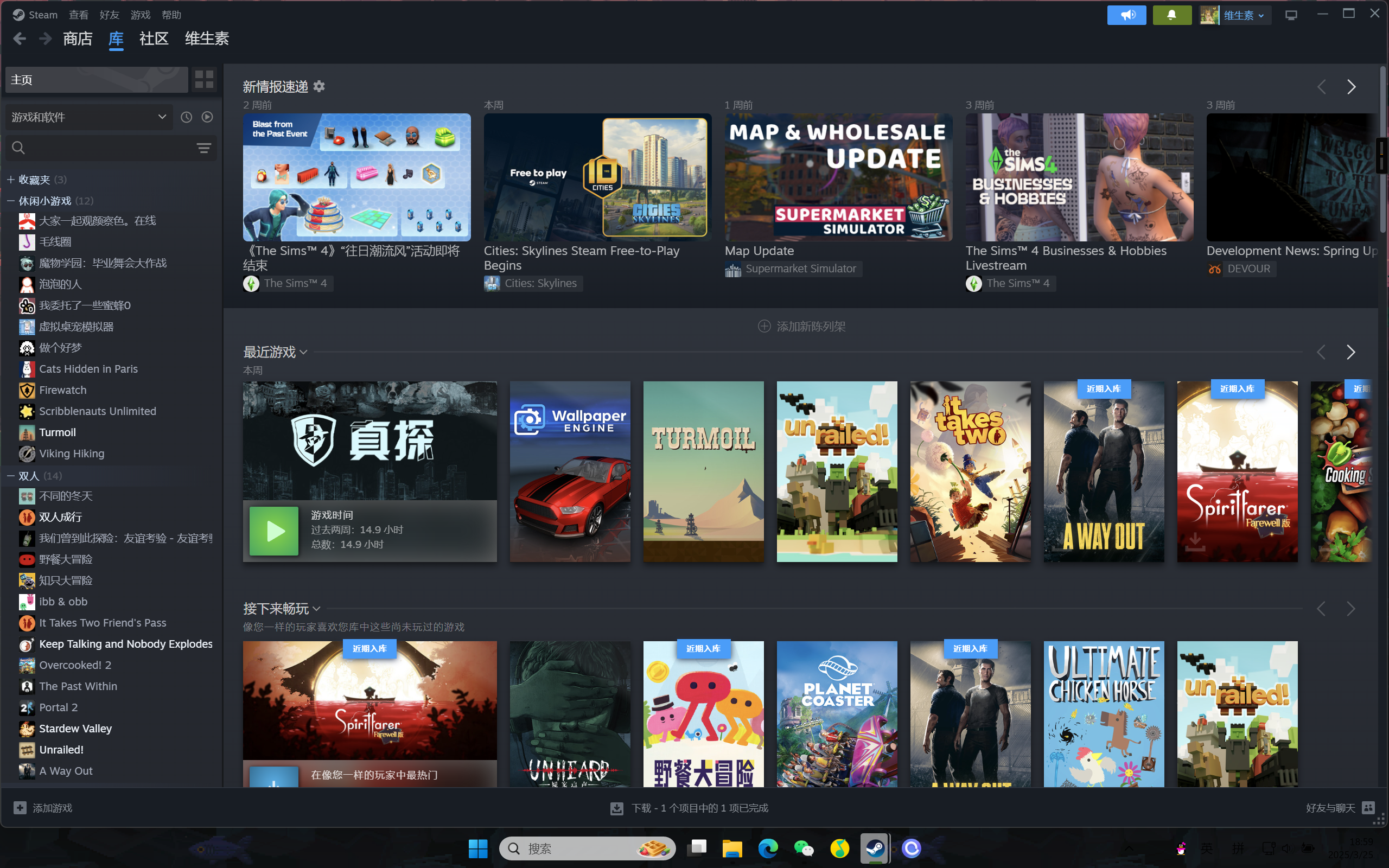Viewport: 1389px width, 868px height.
Task: Open the 游戏和软件 filter dropdown
Action: coord(89,117)
